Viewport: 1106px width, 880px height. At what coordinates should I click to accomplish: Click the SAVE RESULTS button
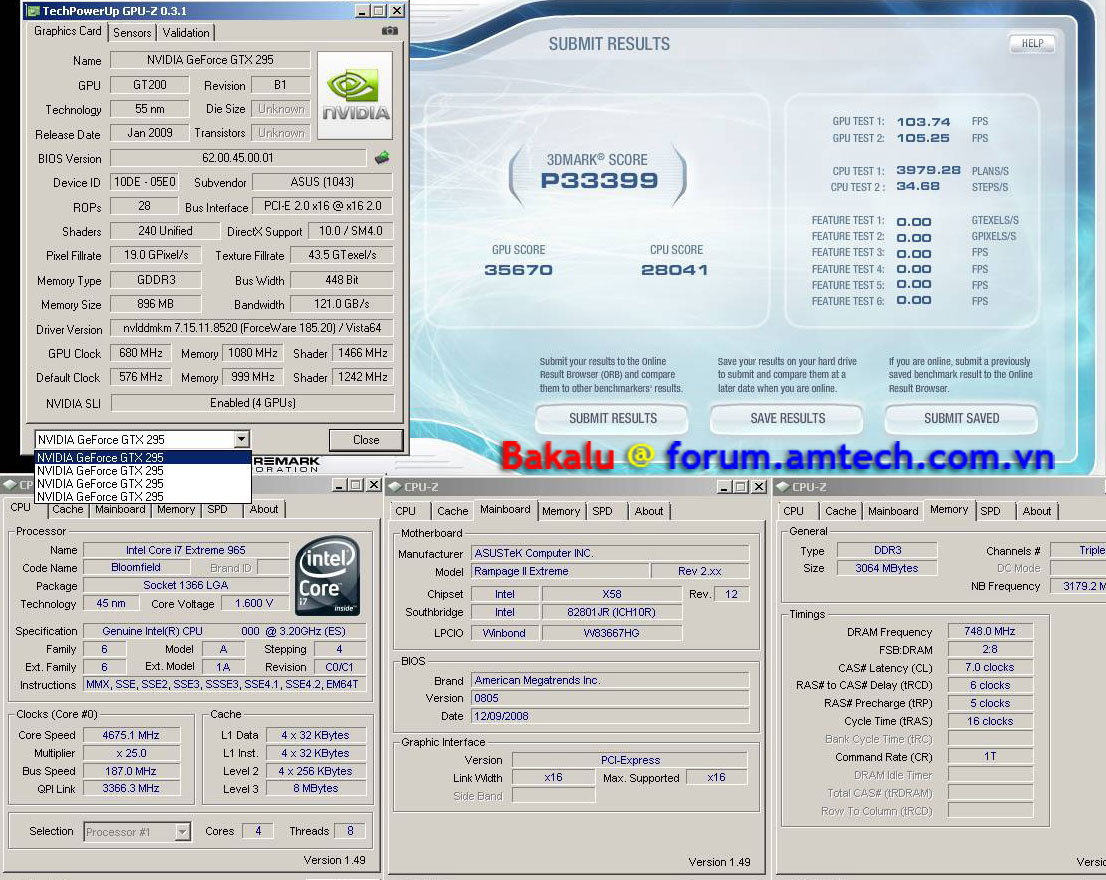(x=787, y=418)
